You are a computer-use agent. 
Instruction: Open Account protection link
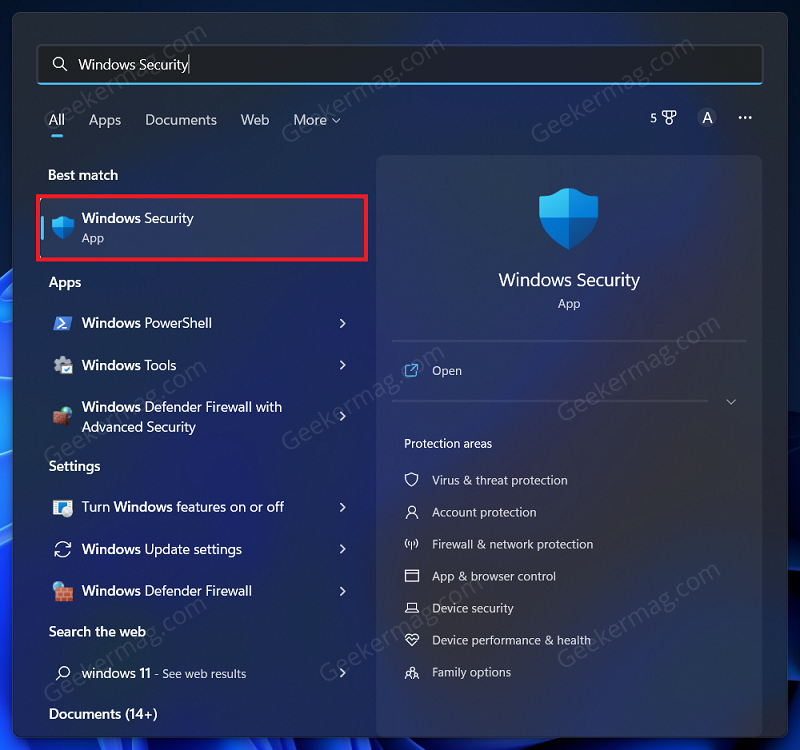[x=484, y=512]
